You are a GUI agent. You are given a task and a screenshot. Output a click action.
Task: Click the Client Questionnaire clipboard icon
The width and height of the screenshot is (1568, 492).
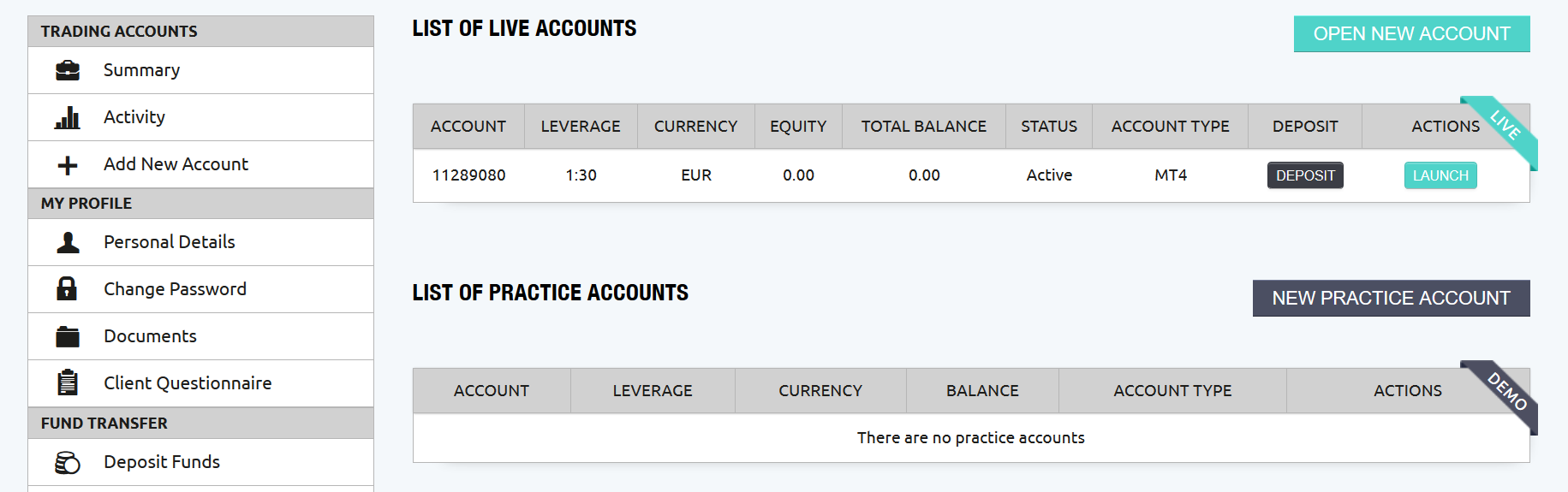tap(68, 382)
